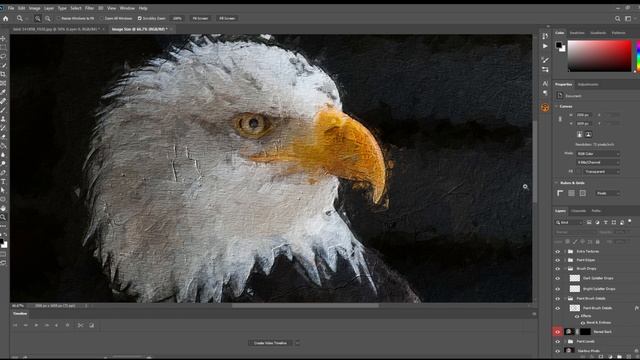Click the Fill Screen button
Image resolution: width=640 pixels, height=360 pixels.
pyautogui.click(x=227, y=18)
